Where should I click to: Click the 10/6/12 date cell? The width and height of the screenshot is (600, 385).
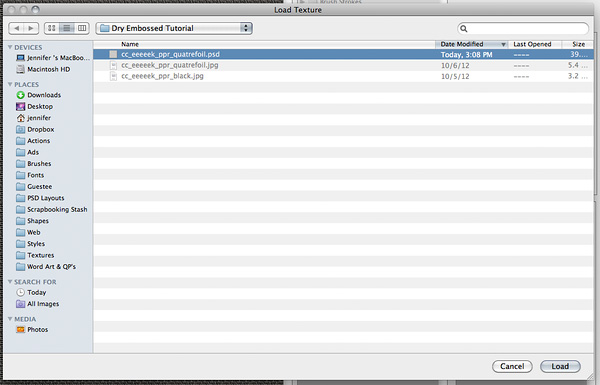pos(455,65)
